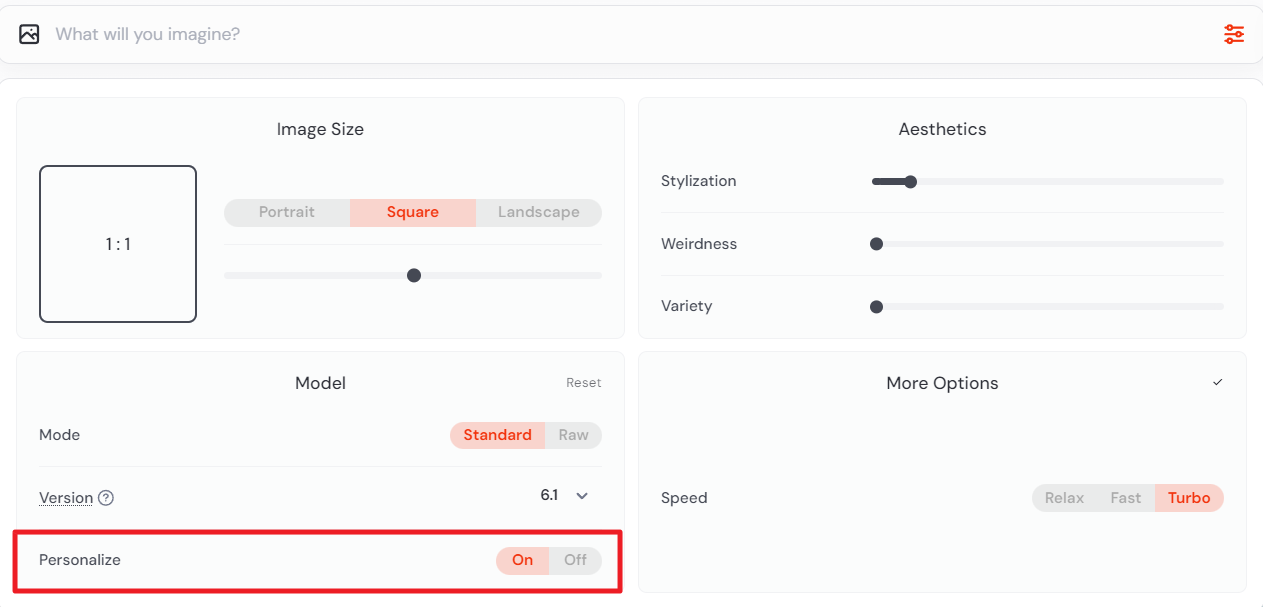Screen dimensions: 1263x607
Task: Turn Personalize Off
Action: (x=575, y=560)
